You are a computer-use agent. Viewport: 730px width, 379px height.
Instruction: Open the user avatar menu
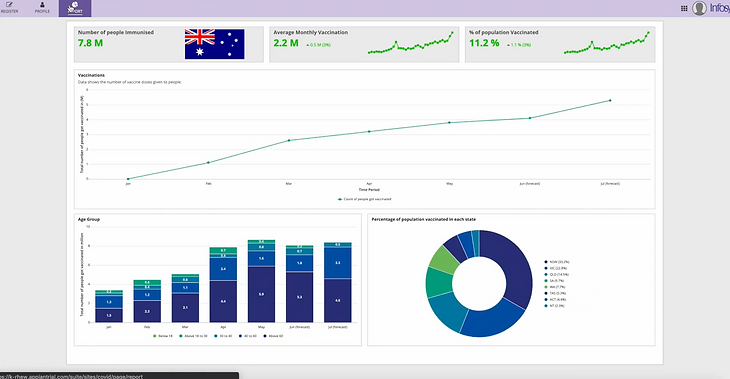pos(699,8)
